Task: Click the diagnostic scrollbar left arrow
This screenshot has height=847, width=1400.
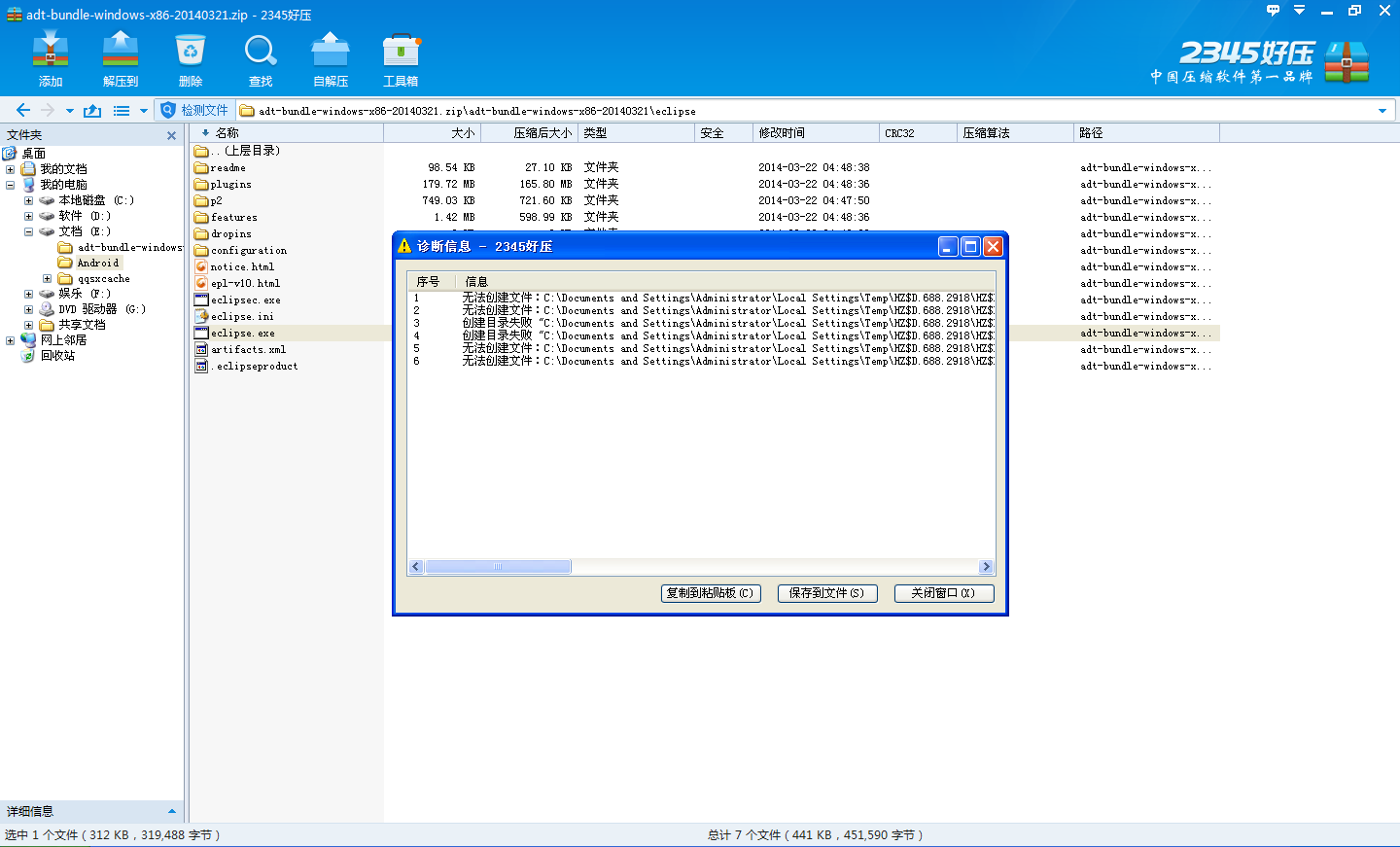Action: tap(416, 567)
